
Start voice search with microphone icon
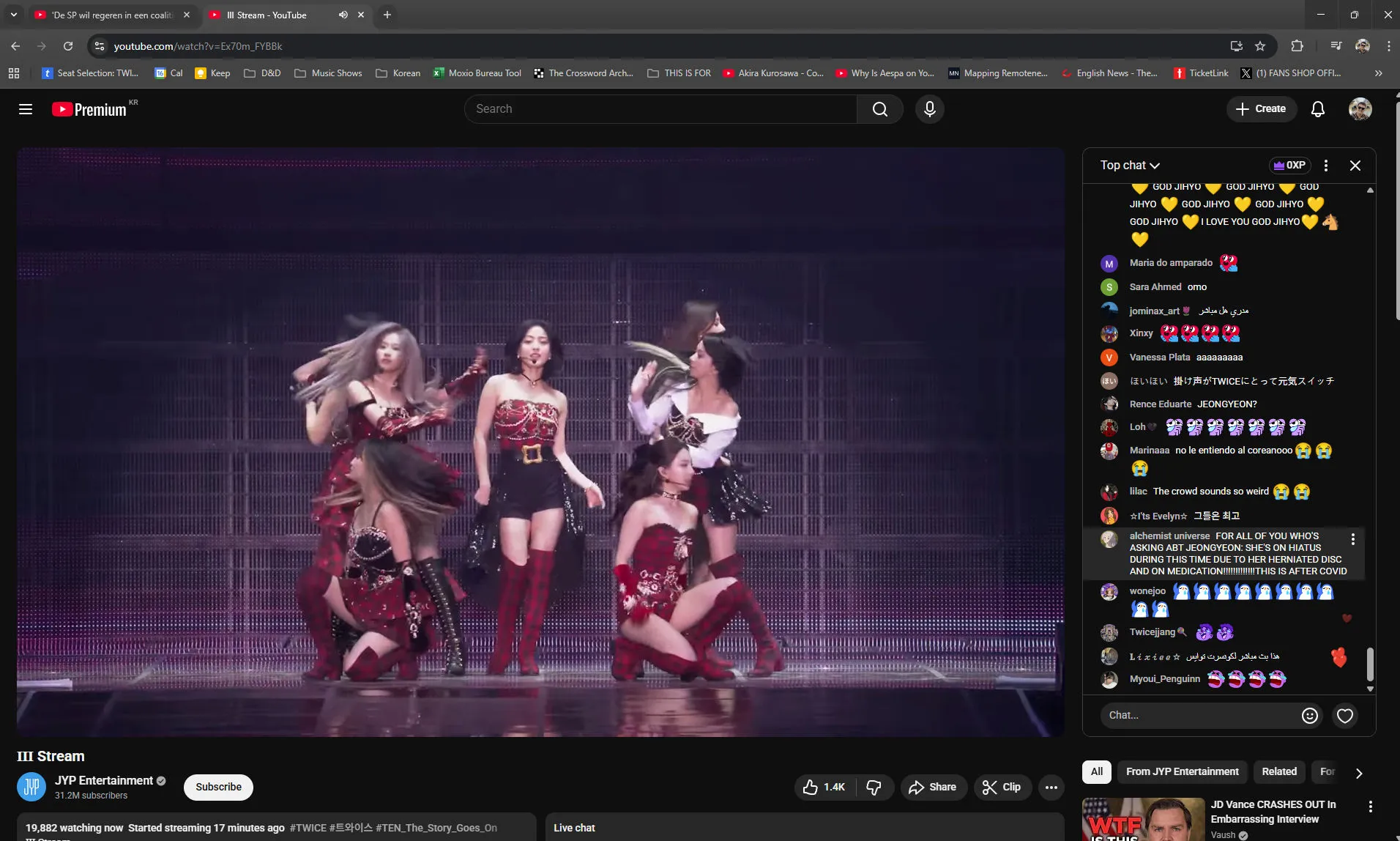pos(930,109)
